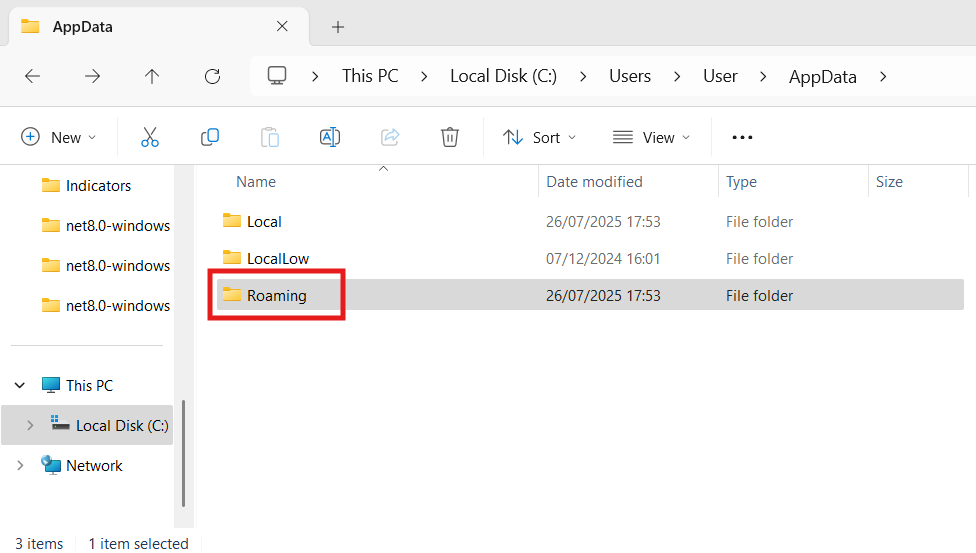Click the Network icon in sidebar

(x=51, y=465)
